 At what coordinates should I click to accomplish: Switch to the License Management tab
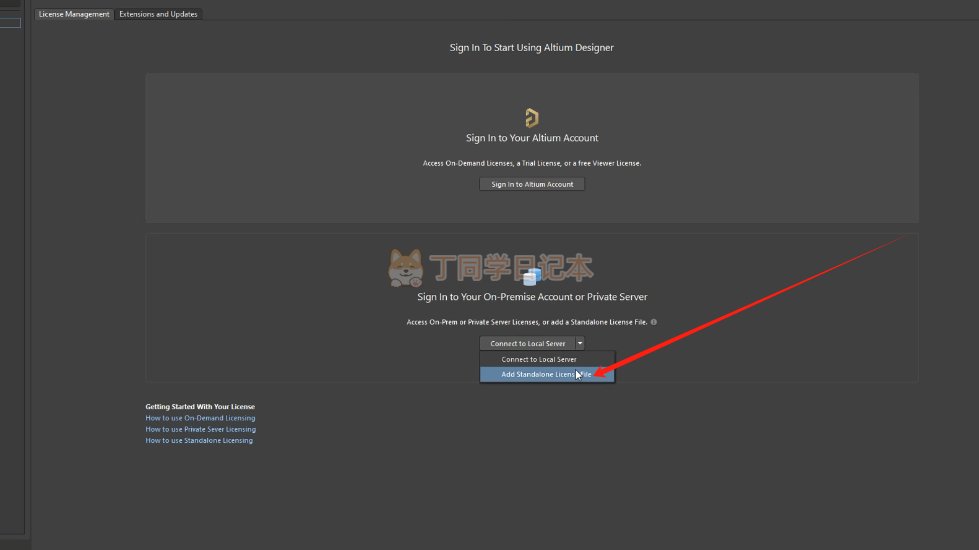coord(74,14)
